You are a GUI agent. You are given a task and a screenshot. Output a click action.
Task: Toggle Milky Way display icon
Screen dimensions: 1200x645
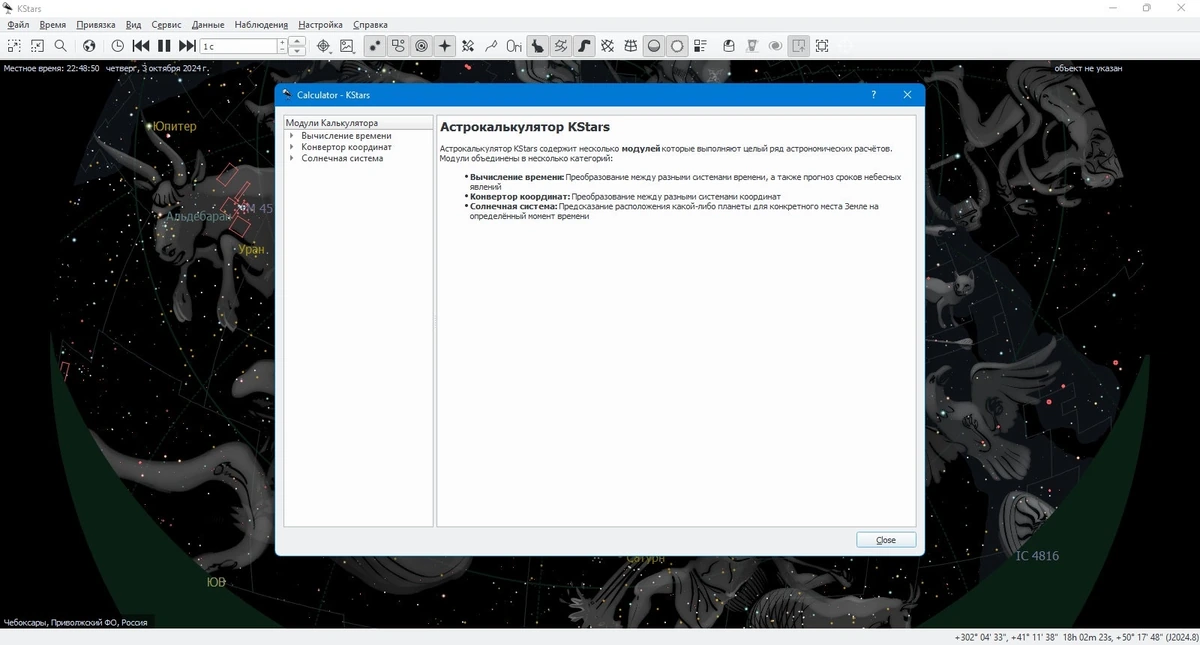tap(584, 46)
